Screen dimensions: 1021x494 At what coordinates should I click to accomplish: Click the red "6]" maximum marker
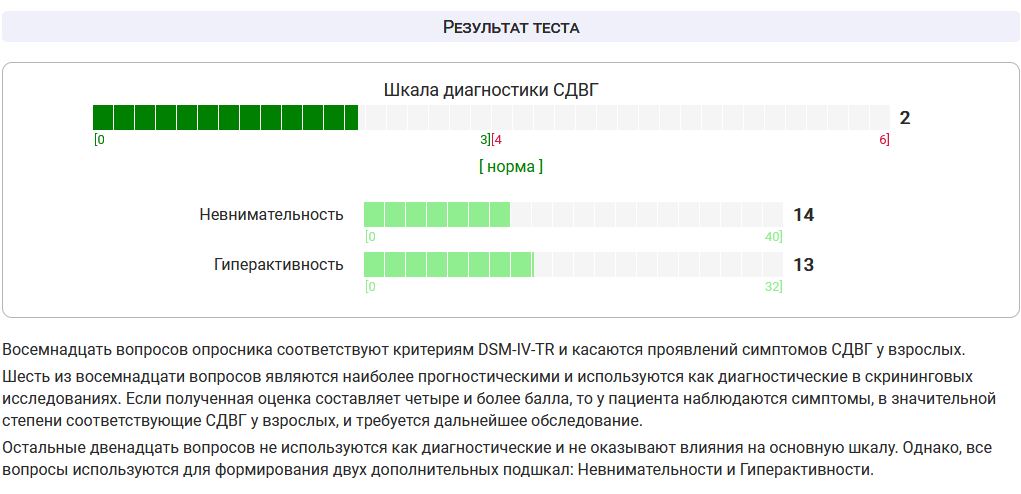click(884, 140)
